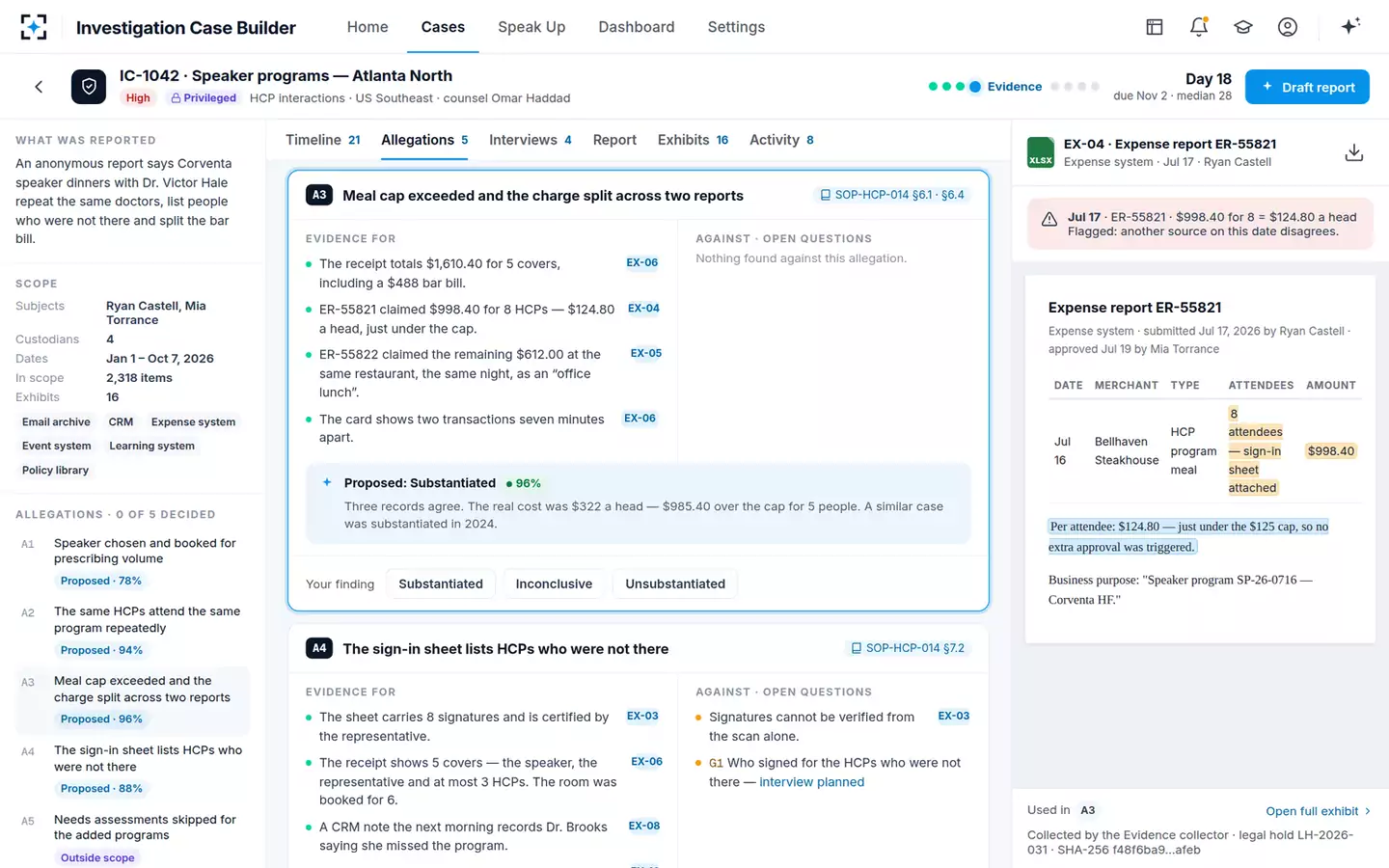Click the Policy library source chip

click(x=55, y=471)
